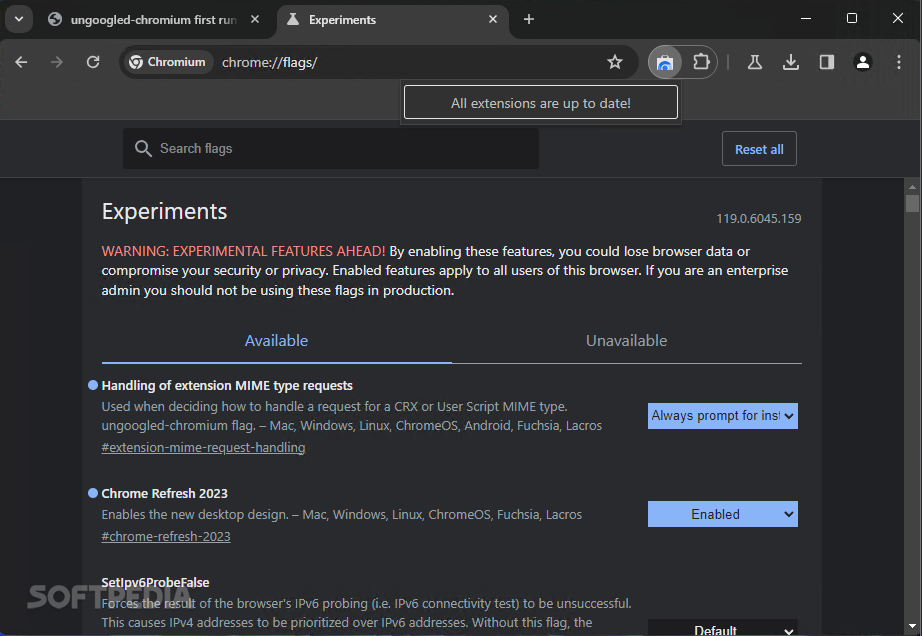Screen dimensions: 922x636
Task: Maximize the Chromium window
Action: point(851,19)
